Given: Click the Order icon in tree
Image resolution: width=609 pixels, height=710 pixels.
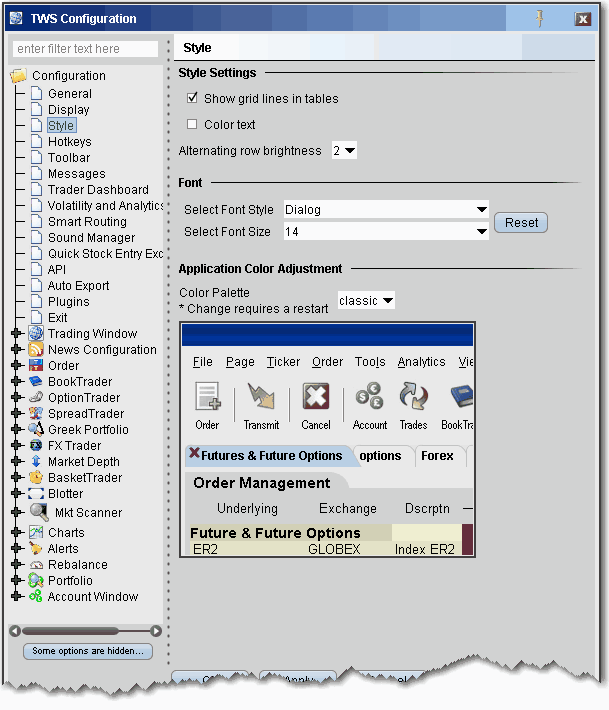Looking at the screenshot, I should [36, 365].
